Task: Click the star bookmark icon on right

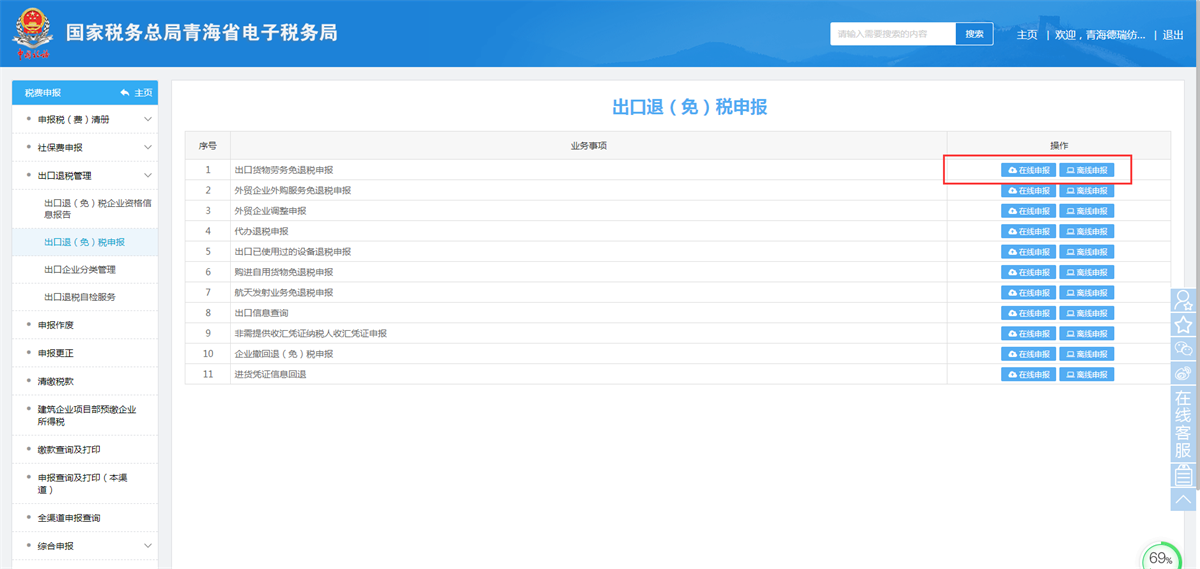Action: tap(1184, 325)
